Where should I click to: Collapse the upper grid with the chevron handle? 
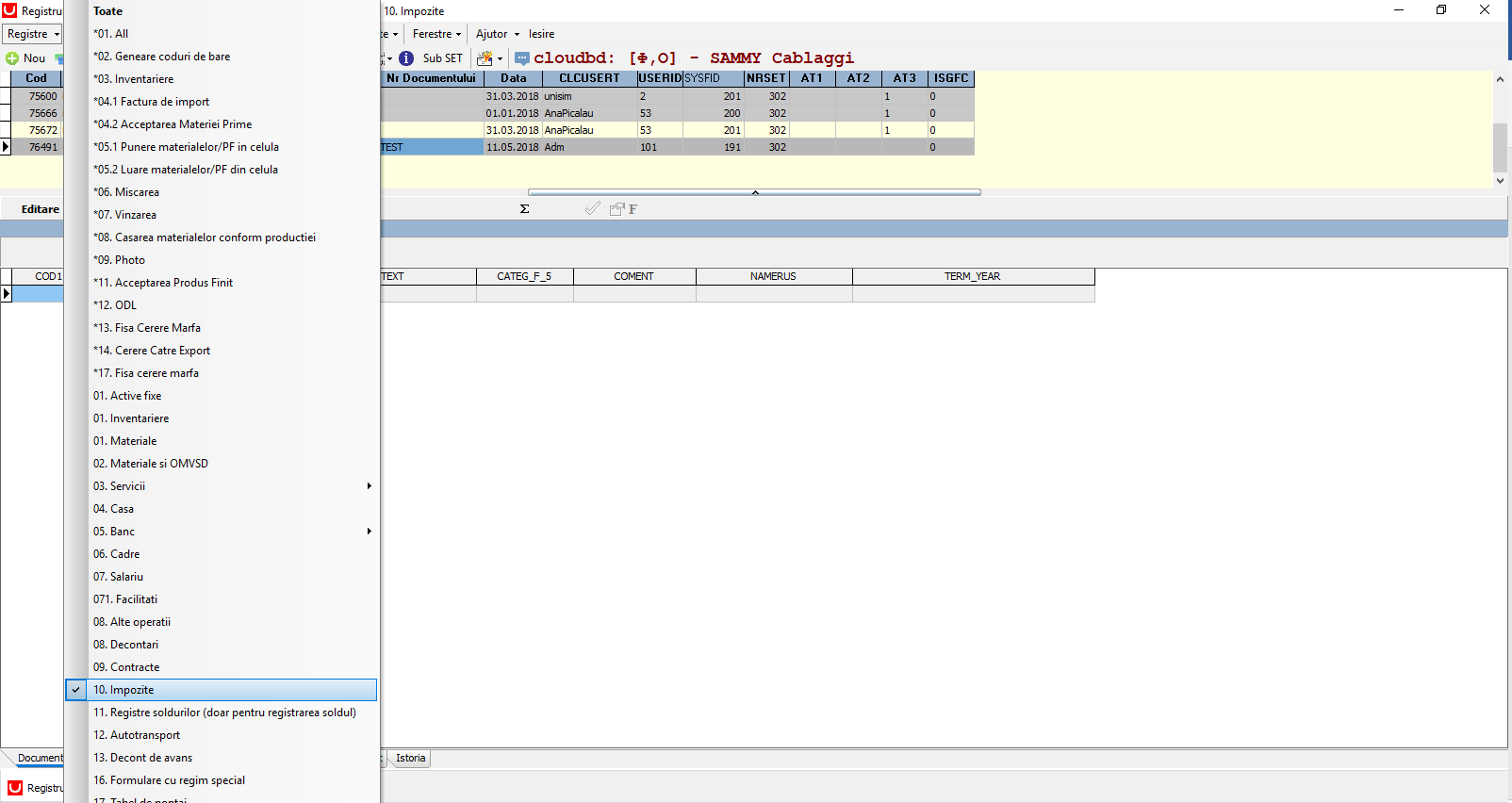point(754,192)
